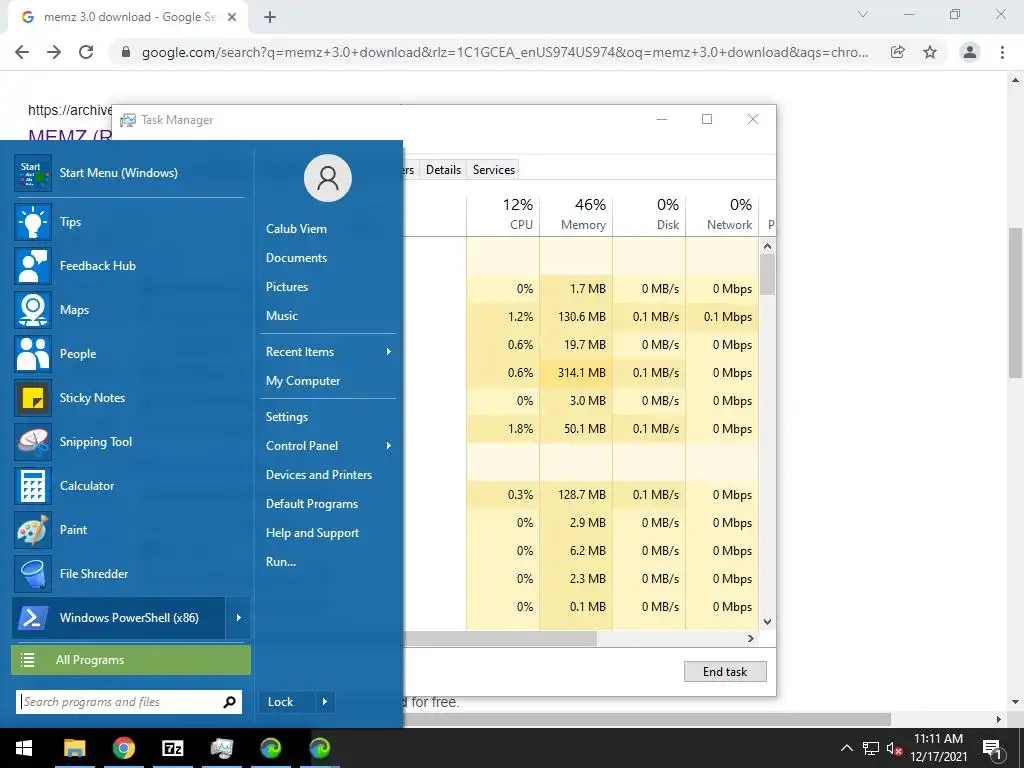Switch to Task Manager Details tab

coord(443,170)
